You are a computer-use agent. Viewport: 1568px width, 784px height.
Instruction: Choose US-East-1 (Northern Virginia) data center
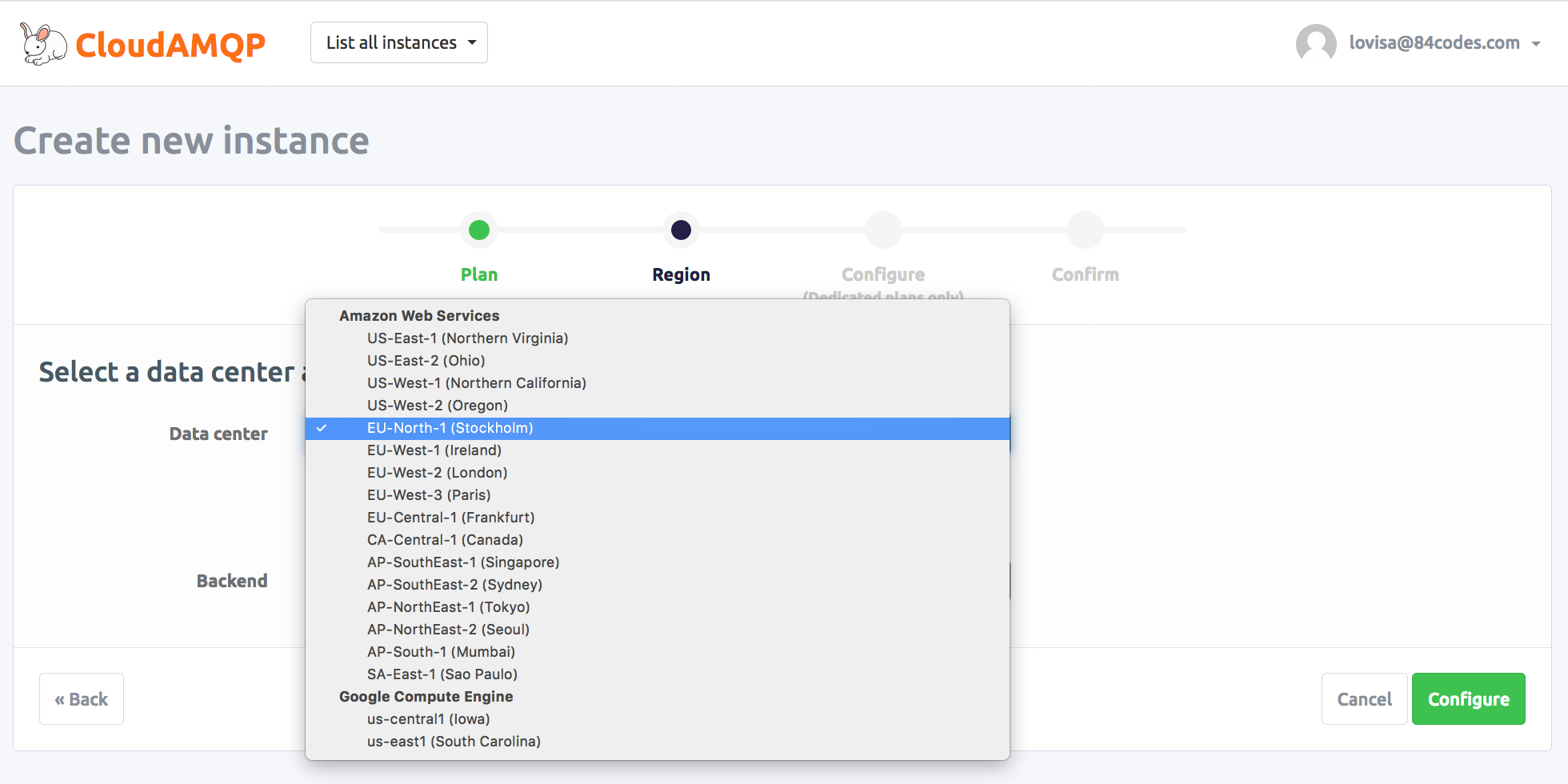(x=467, y=338)
